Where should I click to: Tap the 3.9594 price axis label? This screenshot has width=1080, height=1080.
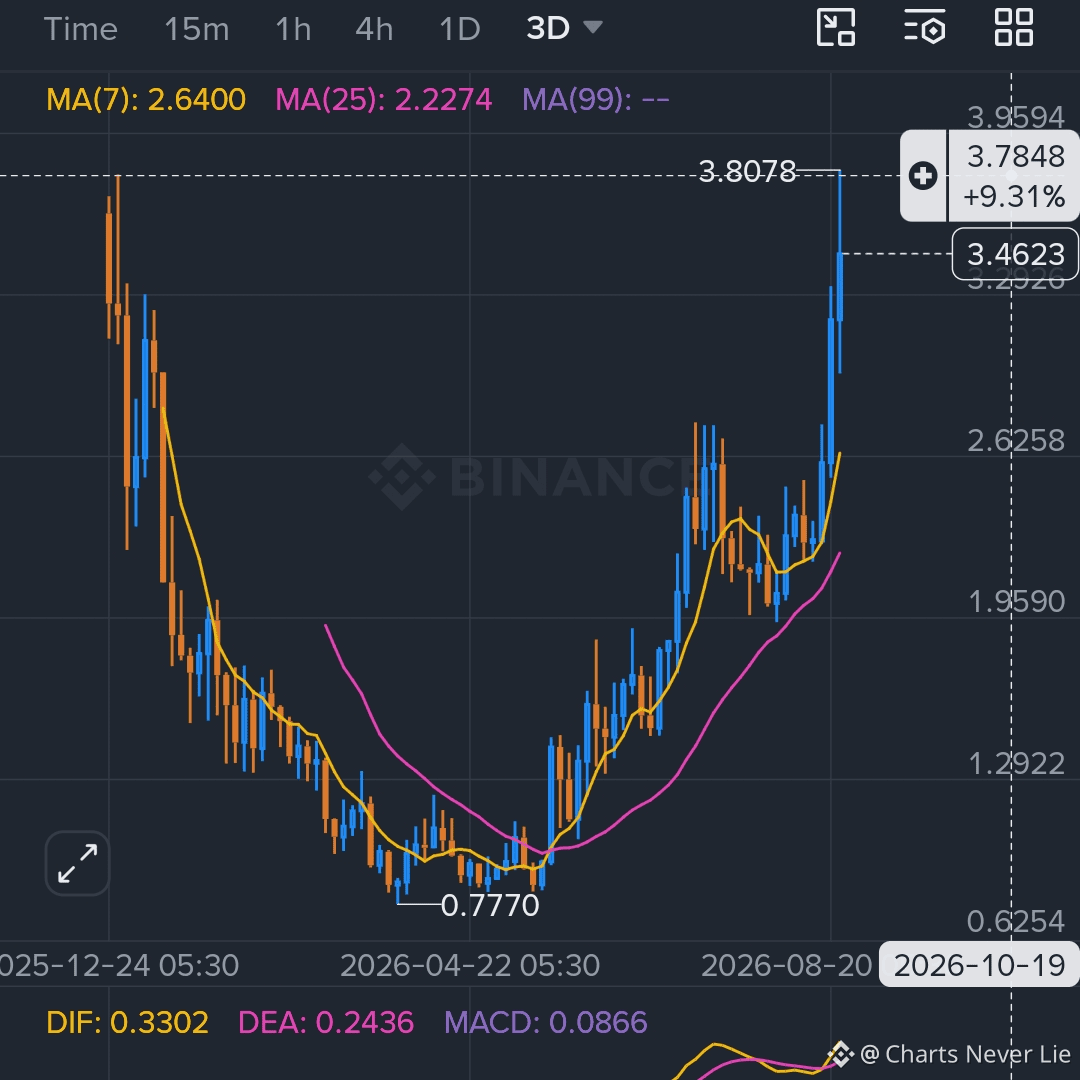click(x=1016, y=118)
